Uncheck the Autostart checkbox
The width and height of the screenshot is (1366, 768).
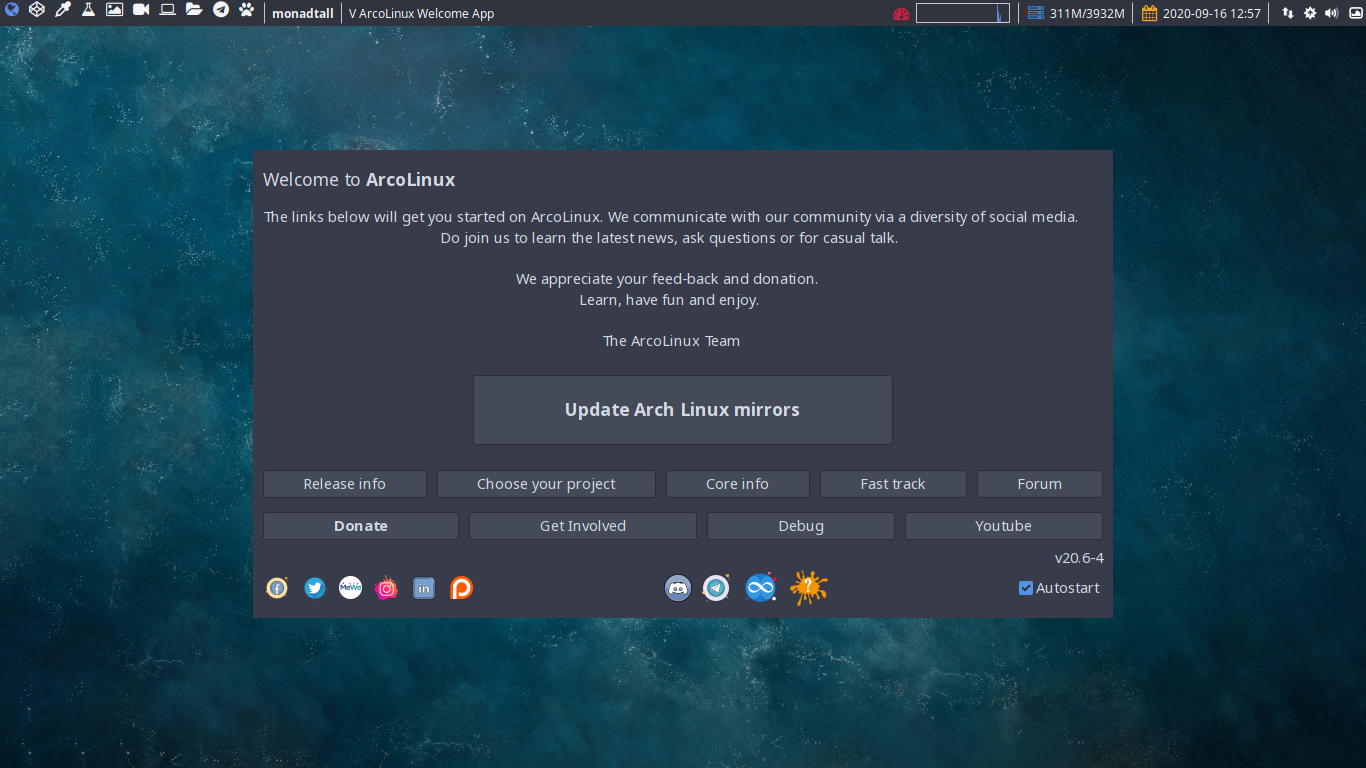pyautogui.click(x=1025, y=588)
